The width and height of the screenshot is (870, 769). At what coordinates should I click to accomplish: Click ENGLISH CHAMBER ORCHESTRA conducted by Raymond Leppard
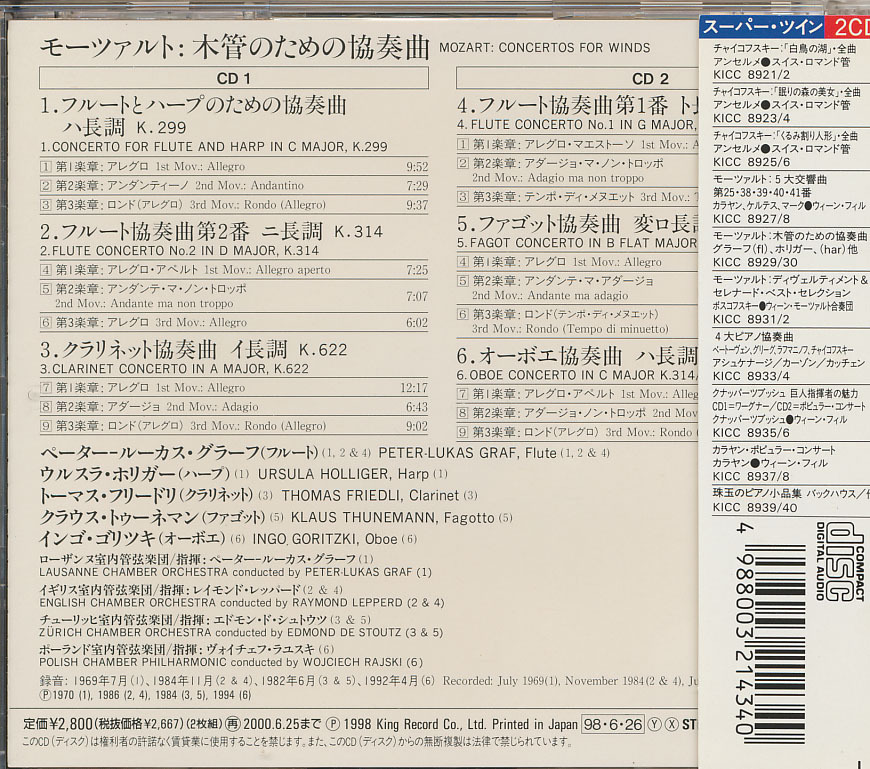pyautogui.click(x=242, y=603)
